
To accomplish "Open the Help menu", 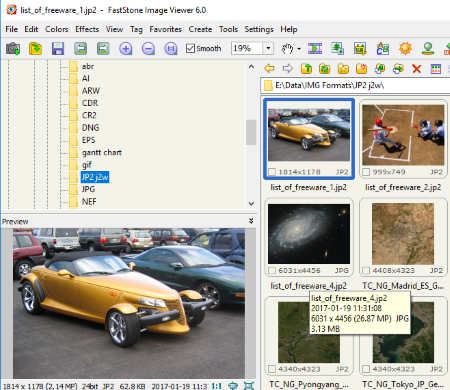I will coord(289,29).
